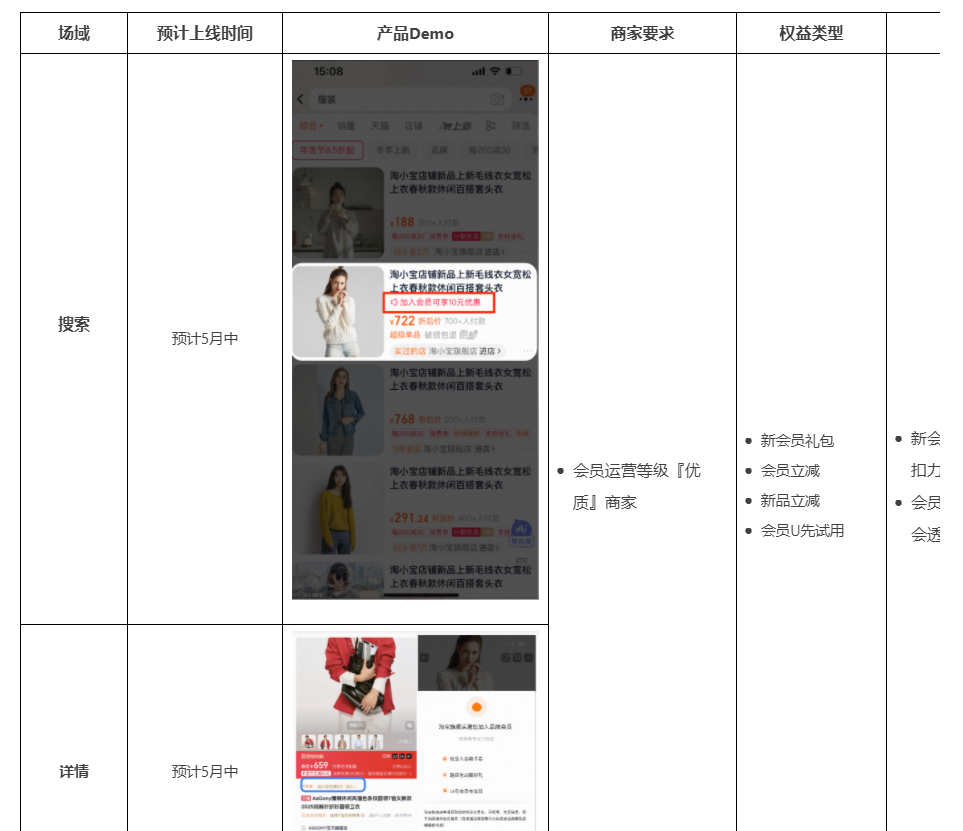The width and height of the screenshot is (963, 831).
Task: Click 进店 link in highlighted ¥722 product
Action: (490, 351)
